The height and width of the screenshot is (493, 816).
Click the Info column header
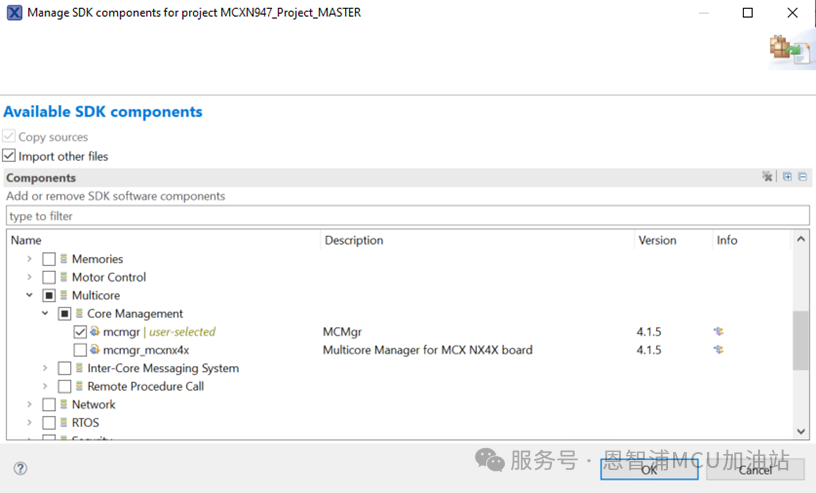pos(752,240)
